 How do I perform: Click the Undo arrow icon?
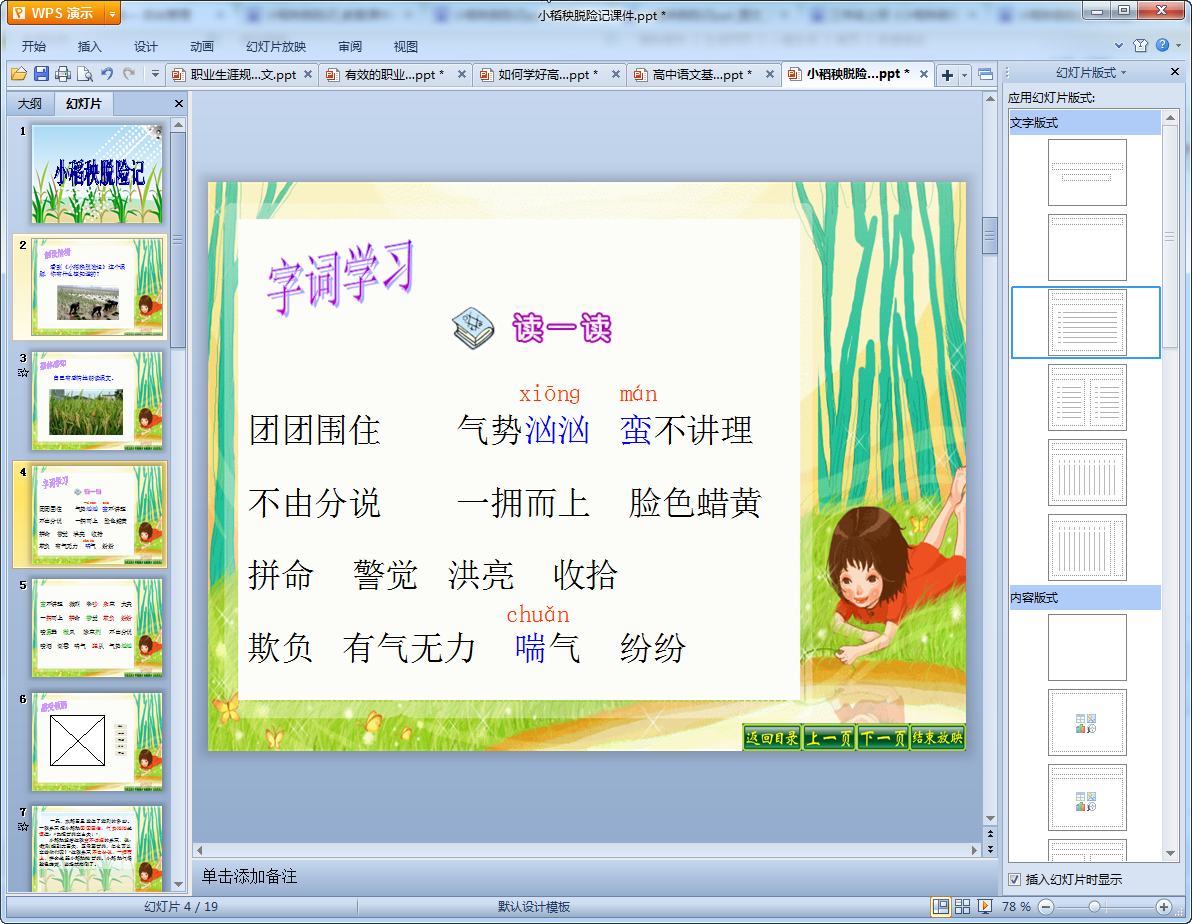107,74
